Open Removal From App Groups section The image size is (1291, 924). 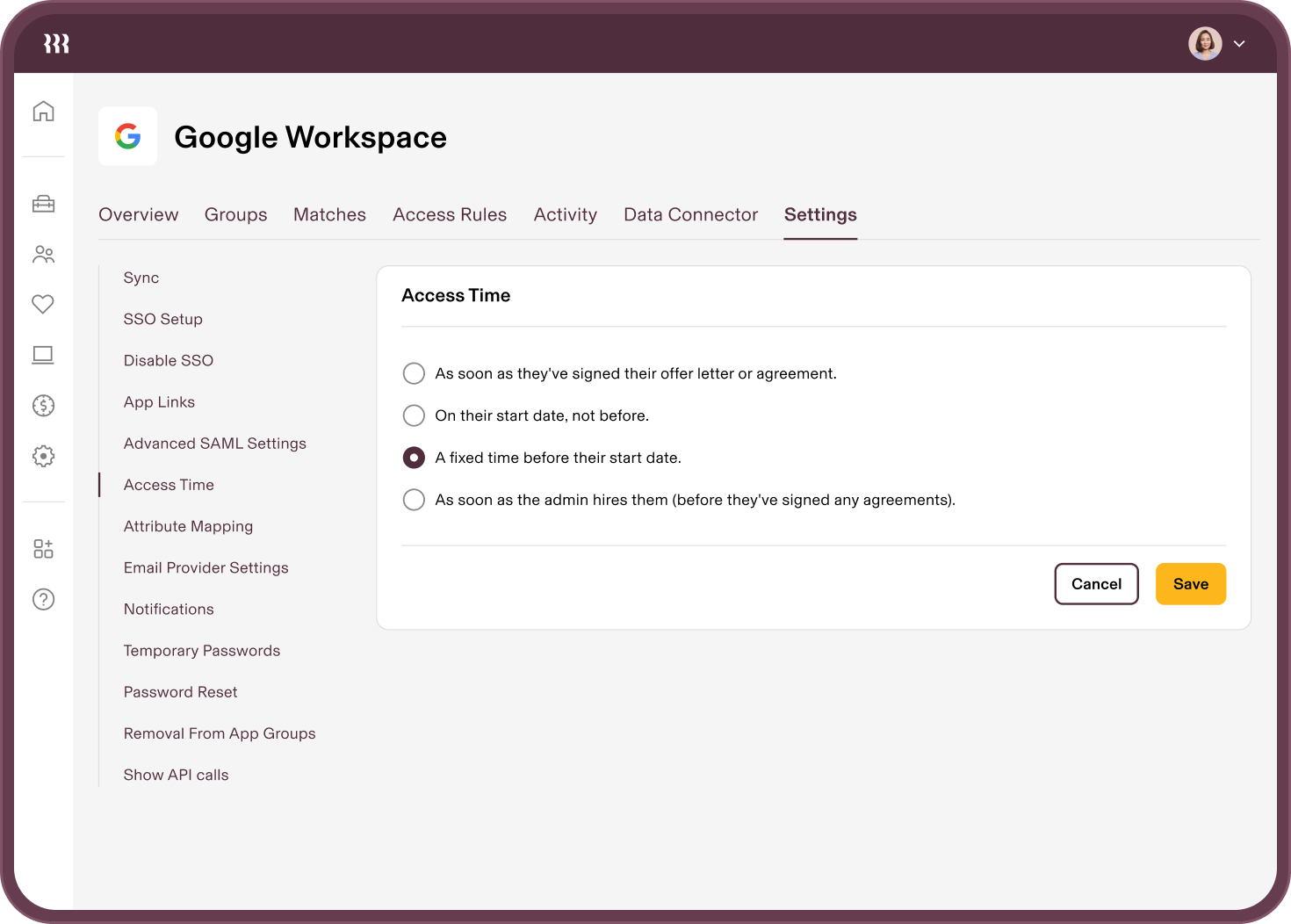tap(220, 733)
